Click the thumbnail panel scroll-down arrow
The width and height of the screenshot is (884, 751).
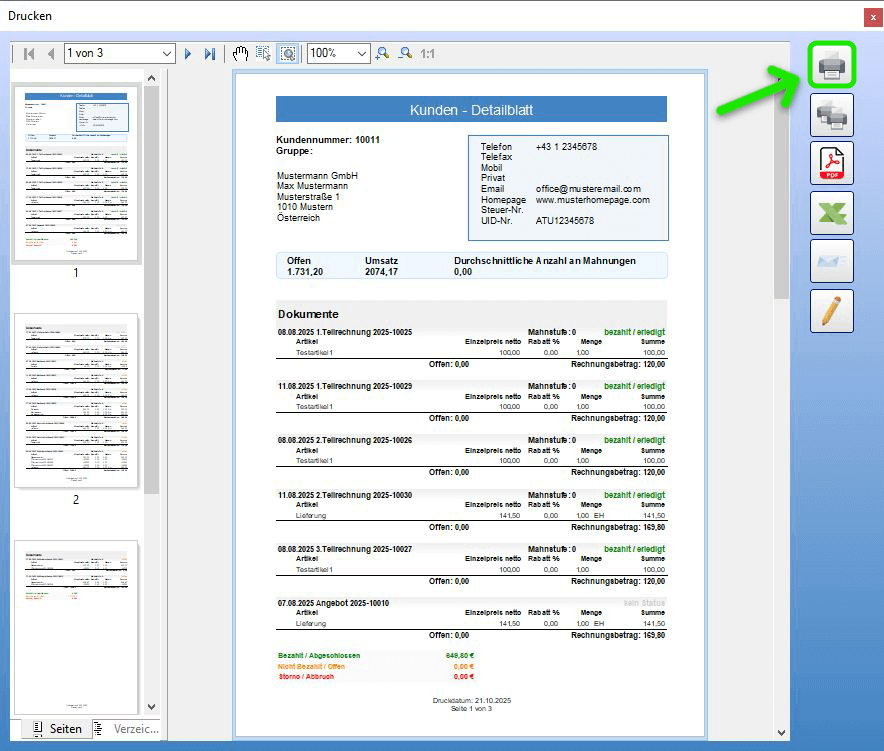152,706
